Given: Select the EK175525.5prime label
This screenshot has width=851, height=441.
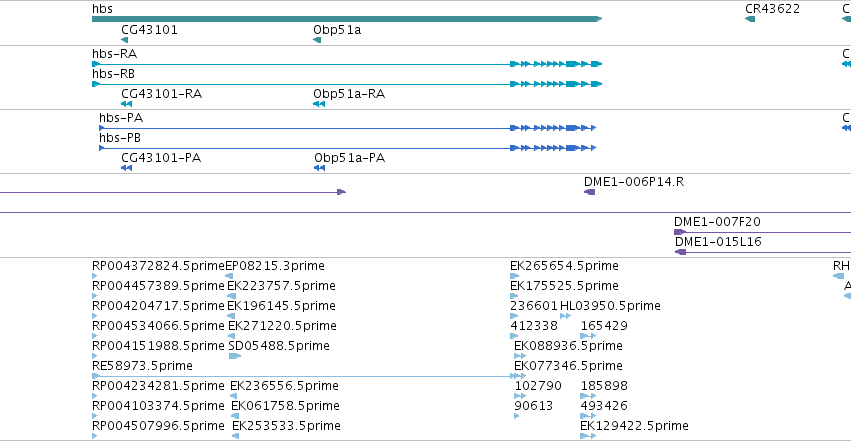Looking at the screenshot, I should 564,286.
